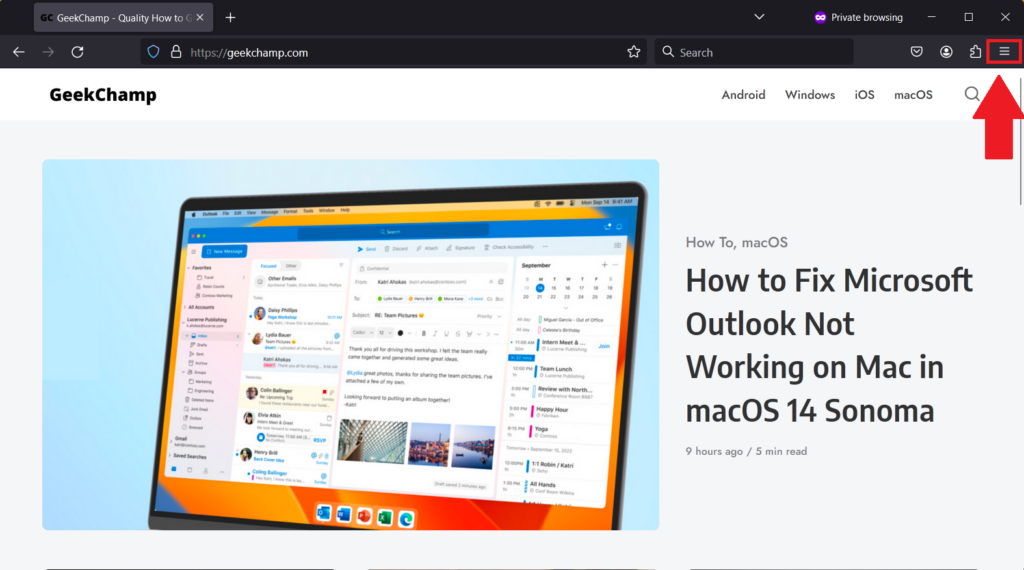Viewport: 1024px width, 570px height.
Task: Bookmark this page with star icon
Action: click(x=633, y=52)
